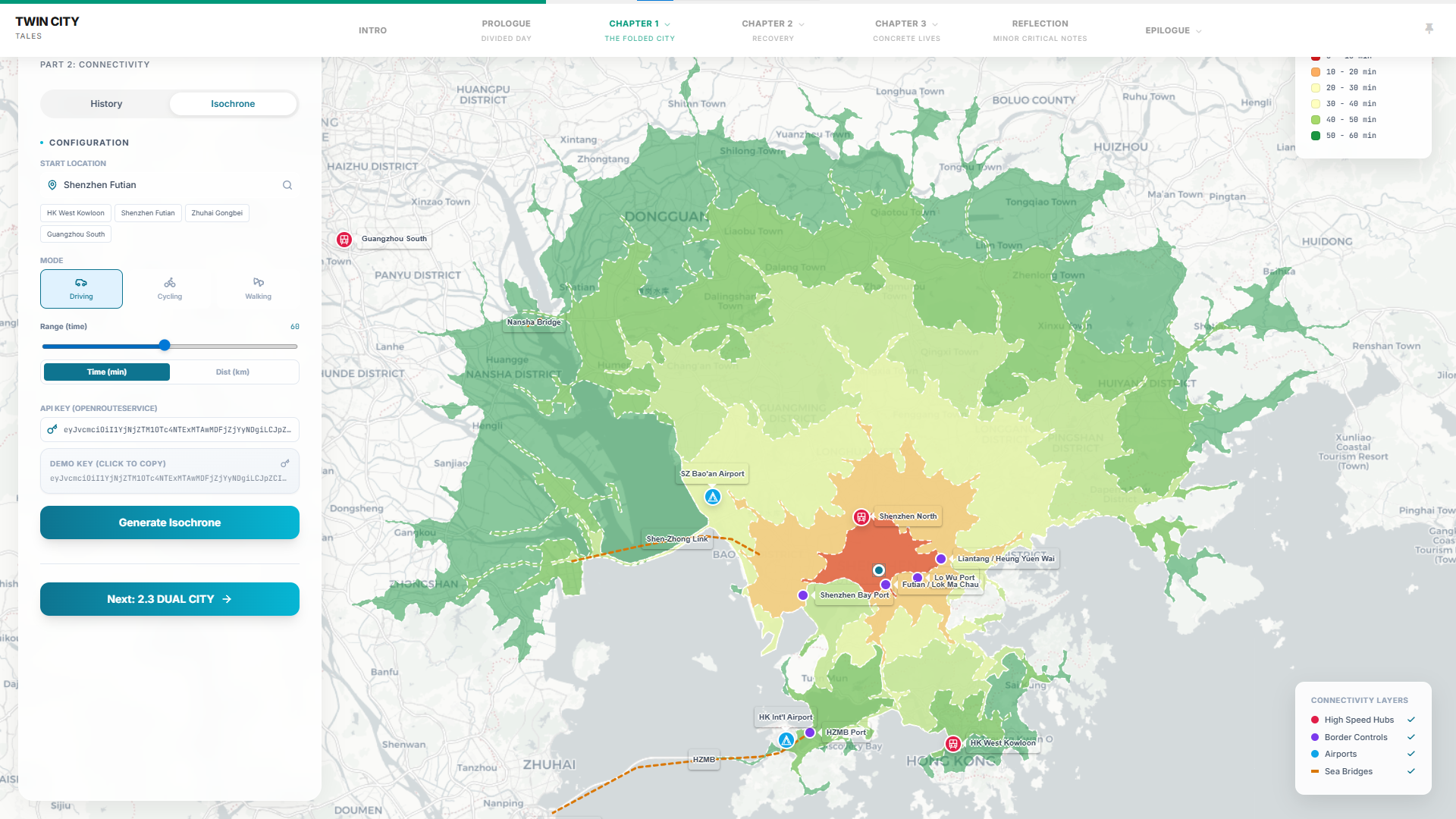Switch to the History tab
1456x819 pixels.
[106, 104]
